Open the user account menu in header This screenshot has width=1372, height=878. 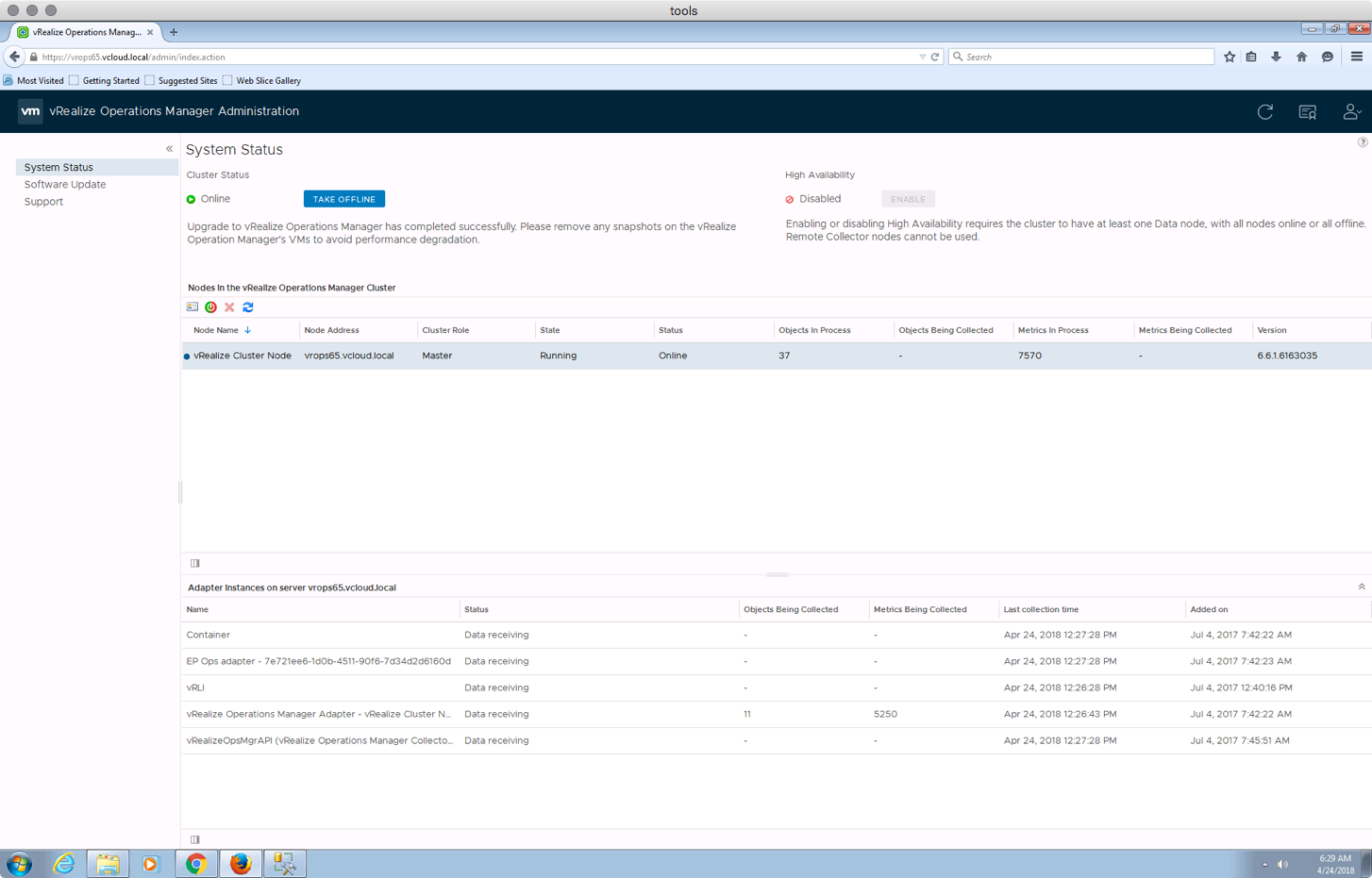coord(1351,111)
